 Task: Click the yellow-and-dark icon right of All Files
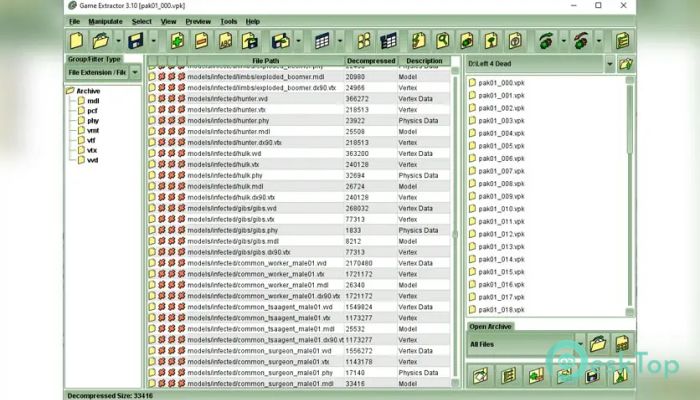(622, 343)
